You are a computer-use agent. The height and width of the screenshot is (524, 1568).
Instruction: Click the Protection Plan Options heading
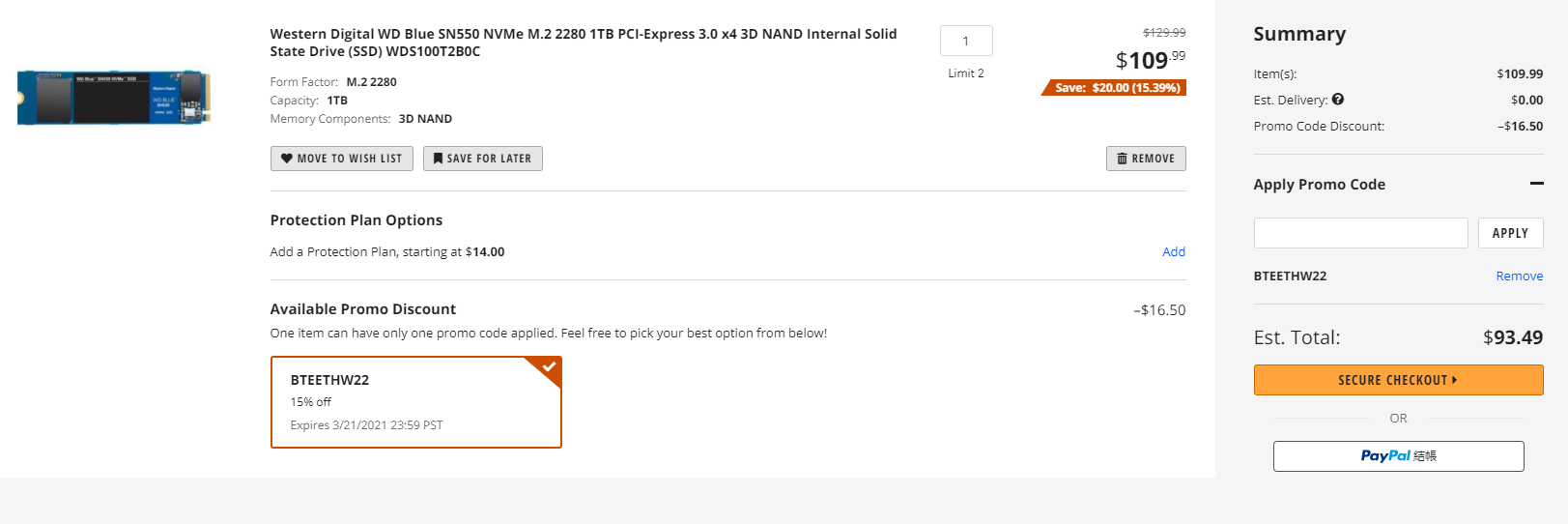[356, 220]
